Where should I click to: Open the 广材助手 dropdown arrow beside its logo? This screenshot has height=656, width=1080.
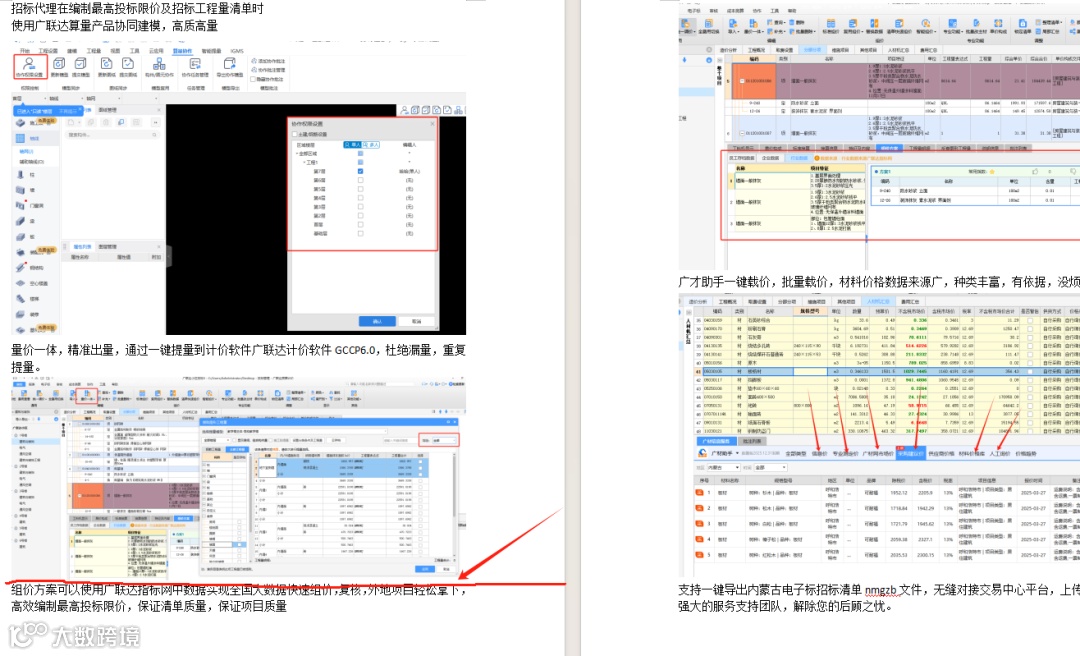737,453
